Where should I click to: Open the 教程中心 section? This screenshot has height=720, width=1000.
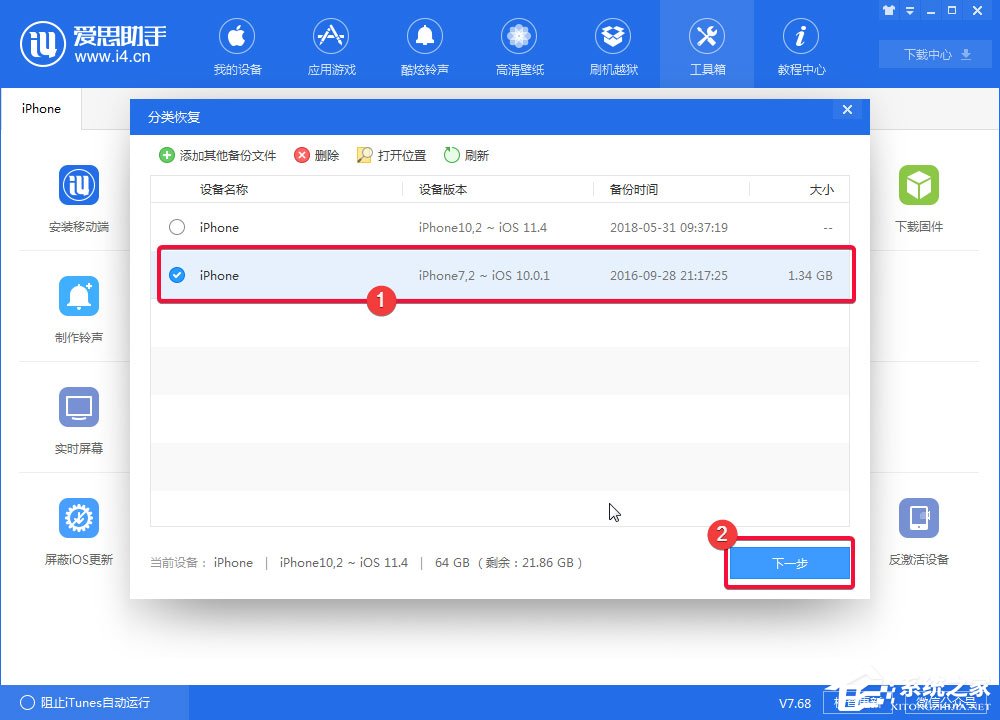800,45
